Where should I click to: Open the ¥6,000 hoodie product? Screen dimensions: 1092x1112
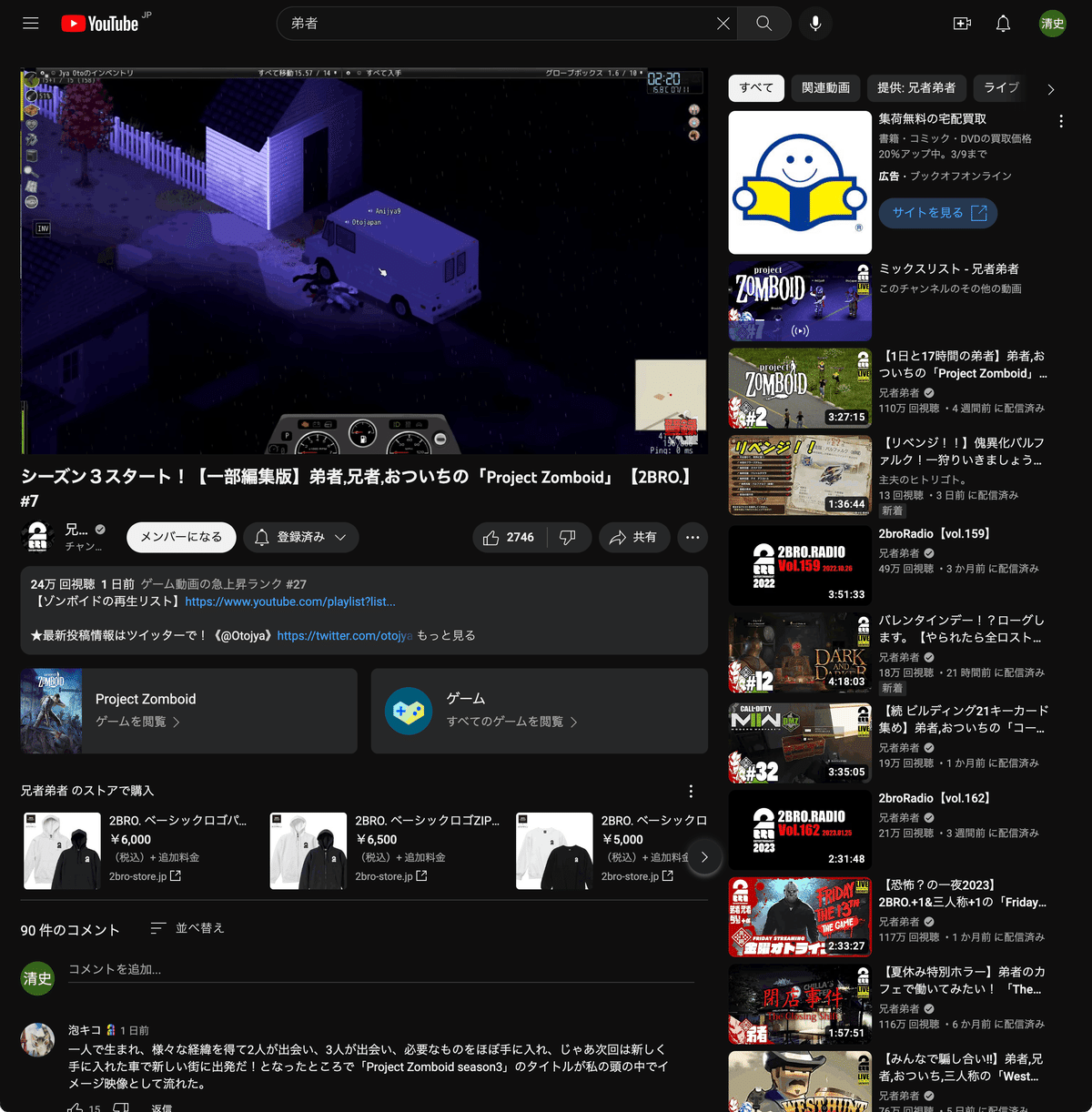[136, 850]
